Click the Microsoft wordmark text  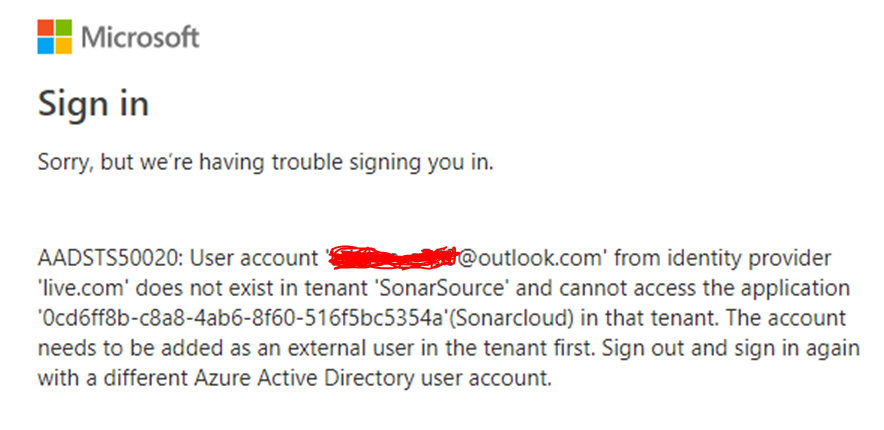[x=140, y=38]
